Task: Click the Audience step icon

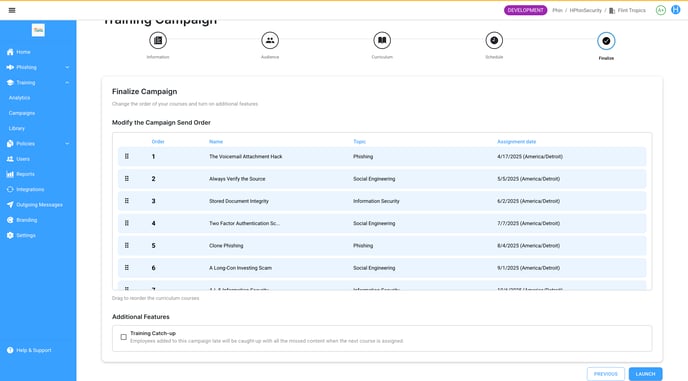Action: pyautogui.click(x=270, y=40)
